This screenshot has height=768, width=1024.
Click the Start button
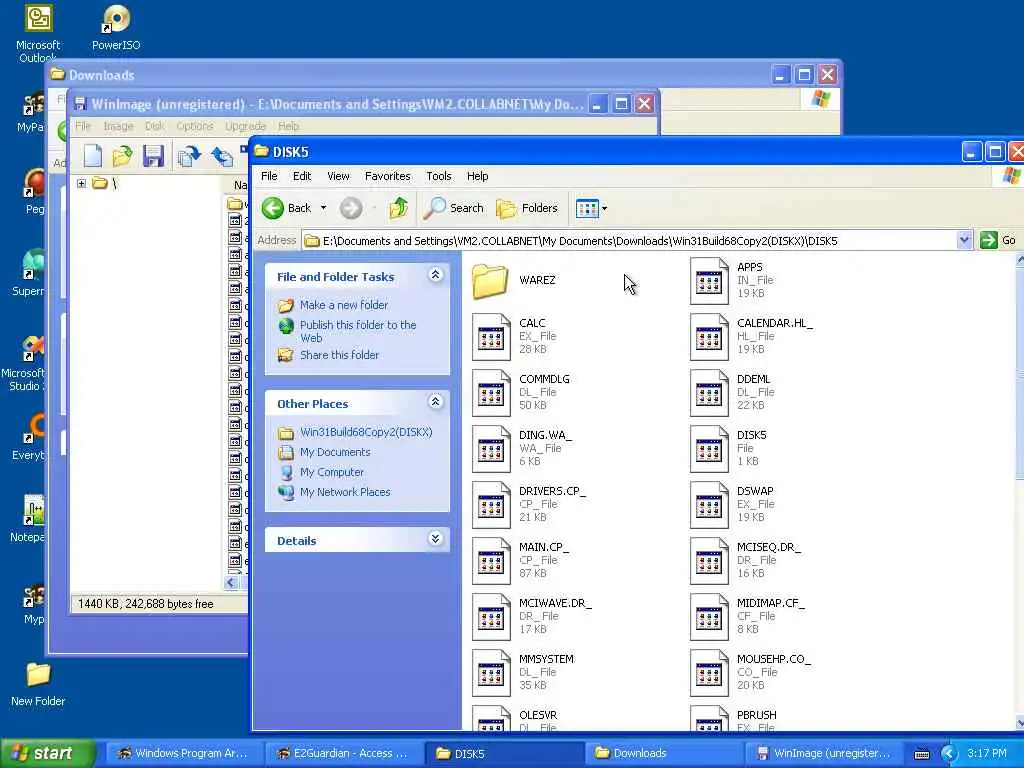pos(48,753)
